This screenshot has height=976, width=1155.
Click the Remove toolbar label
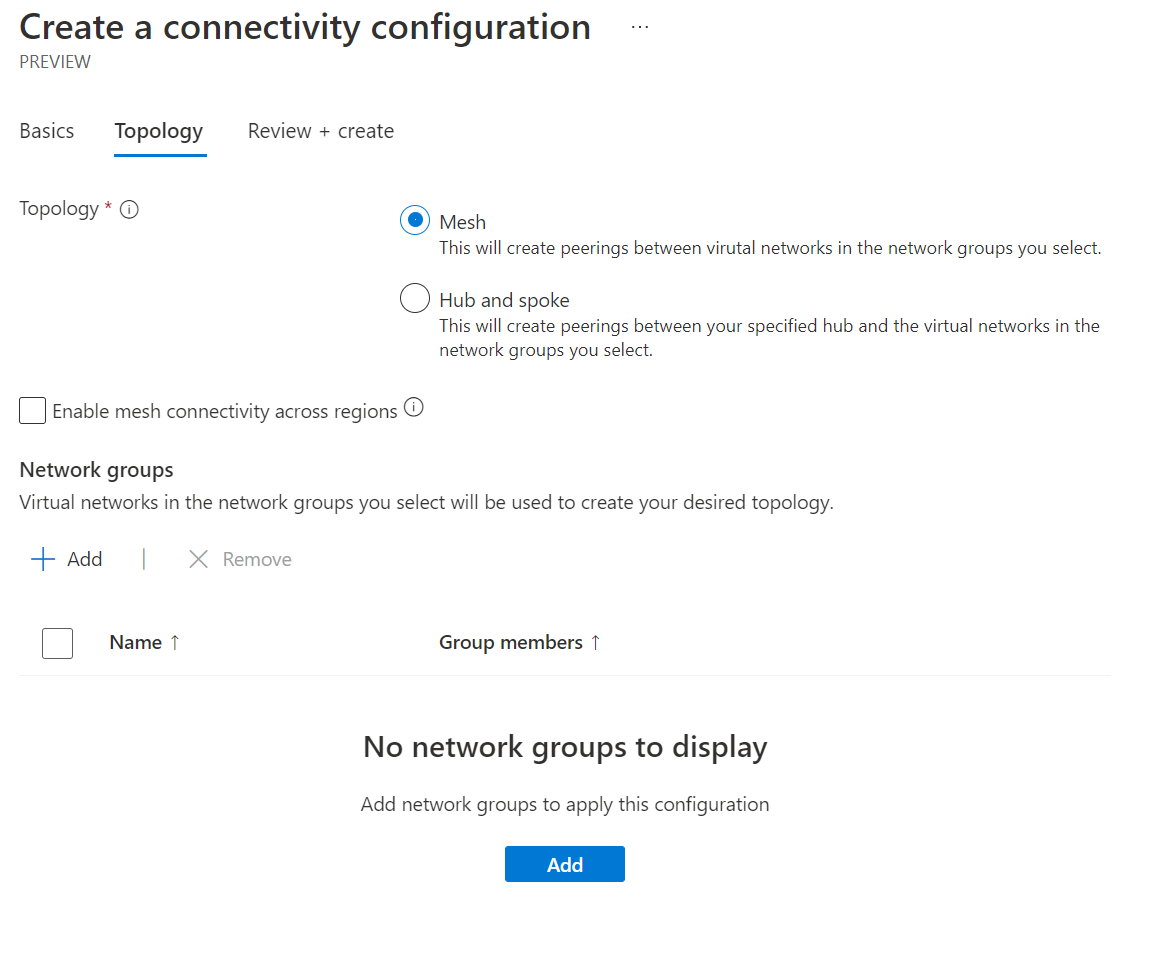click(257, 560)
